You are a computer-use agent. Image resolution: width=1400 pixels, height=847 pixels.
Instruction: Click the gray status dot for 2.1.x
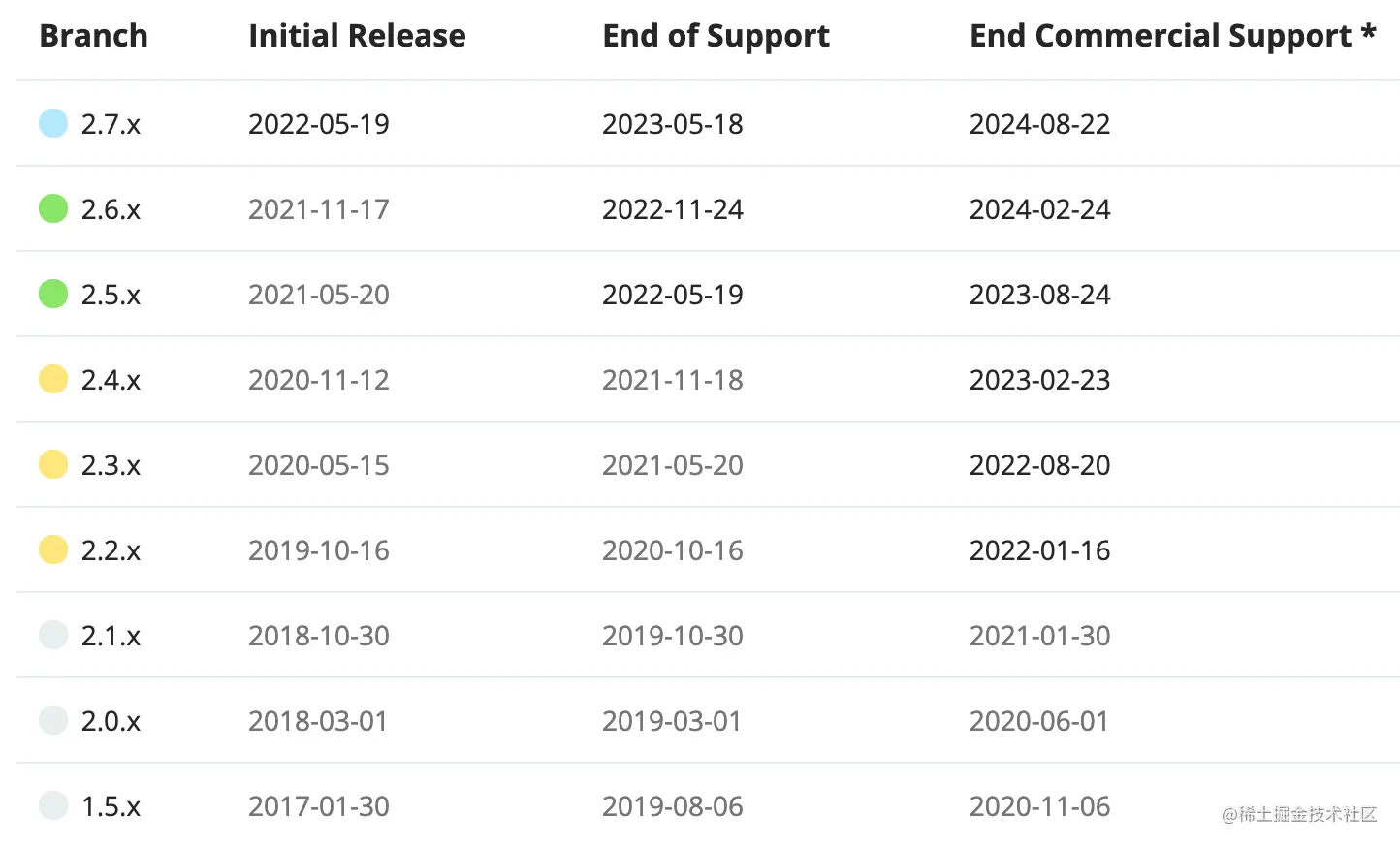coord(53,635)
